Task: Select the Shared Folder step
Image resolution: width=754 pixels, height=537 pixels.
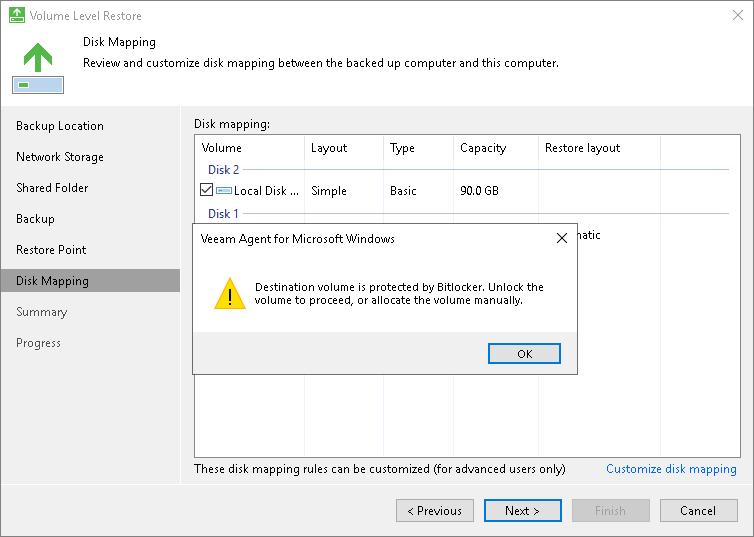Action: click(52, 188)
